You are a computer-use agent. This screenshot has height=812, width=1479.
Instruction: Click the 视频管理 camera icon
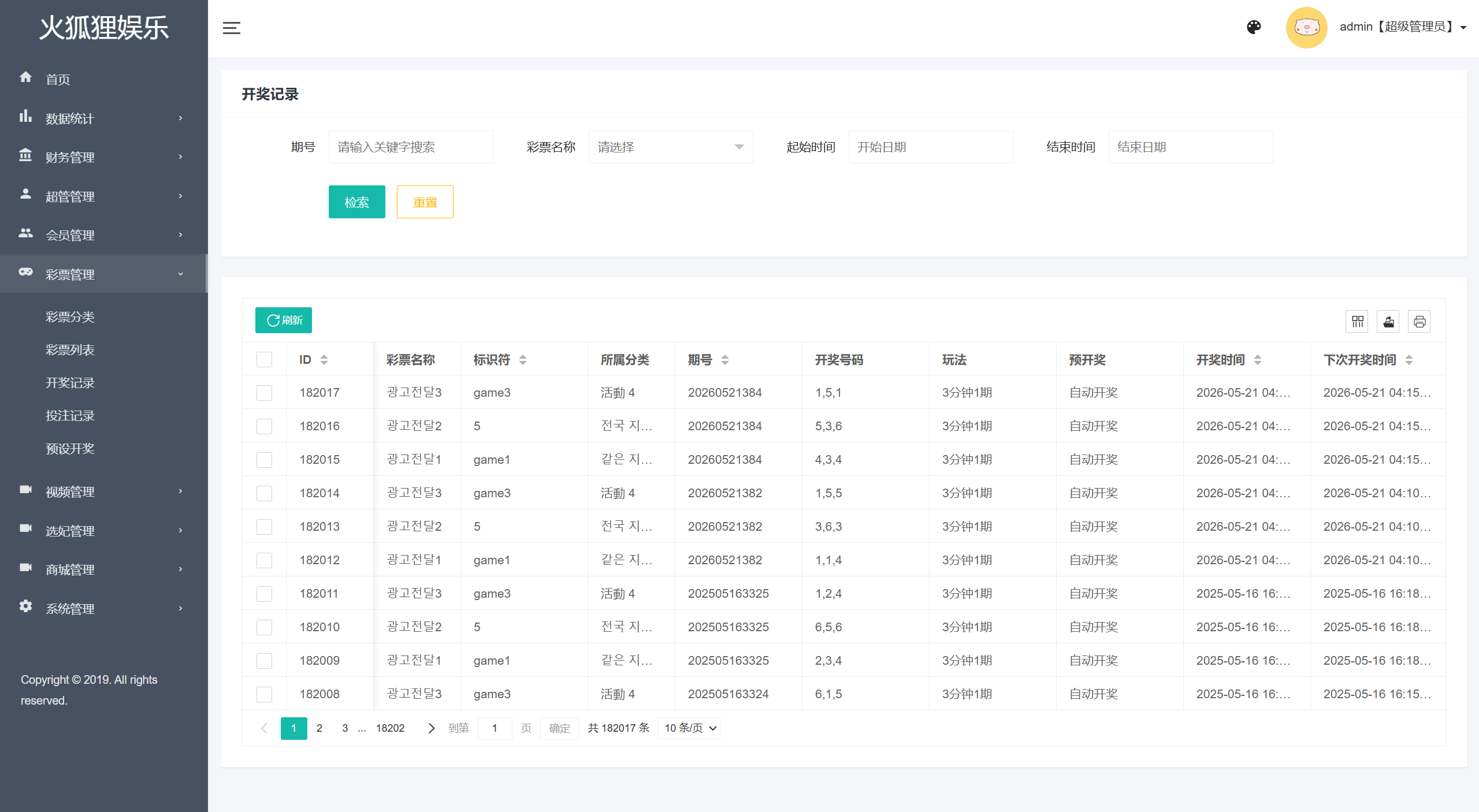pyautogui.click(x=25, y=490)
